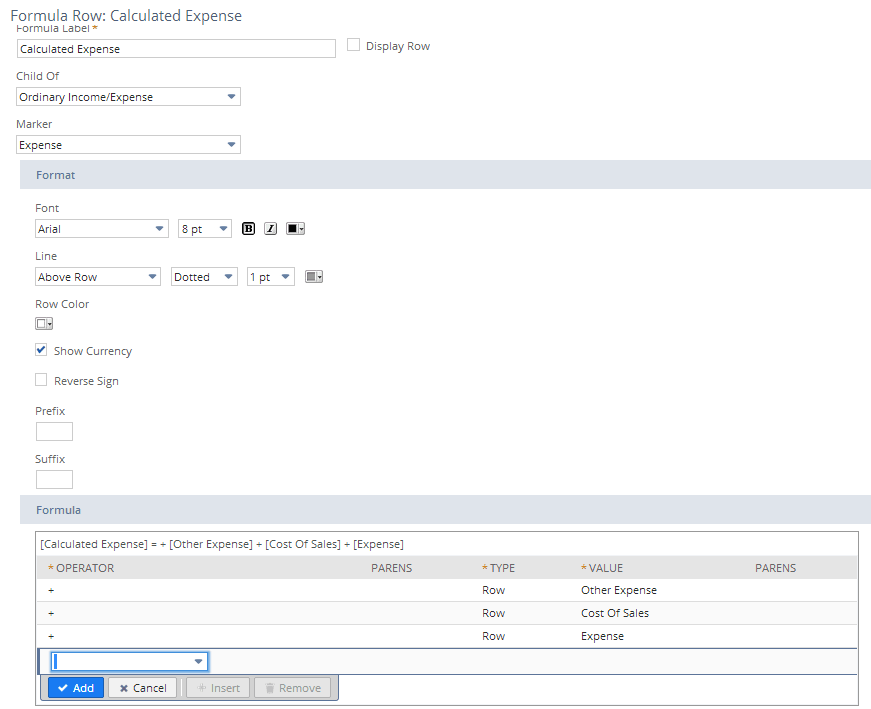The image size is (871, 709).
Task: Toggle the bold font icon
Action: (x=249, y=229)
